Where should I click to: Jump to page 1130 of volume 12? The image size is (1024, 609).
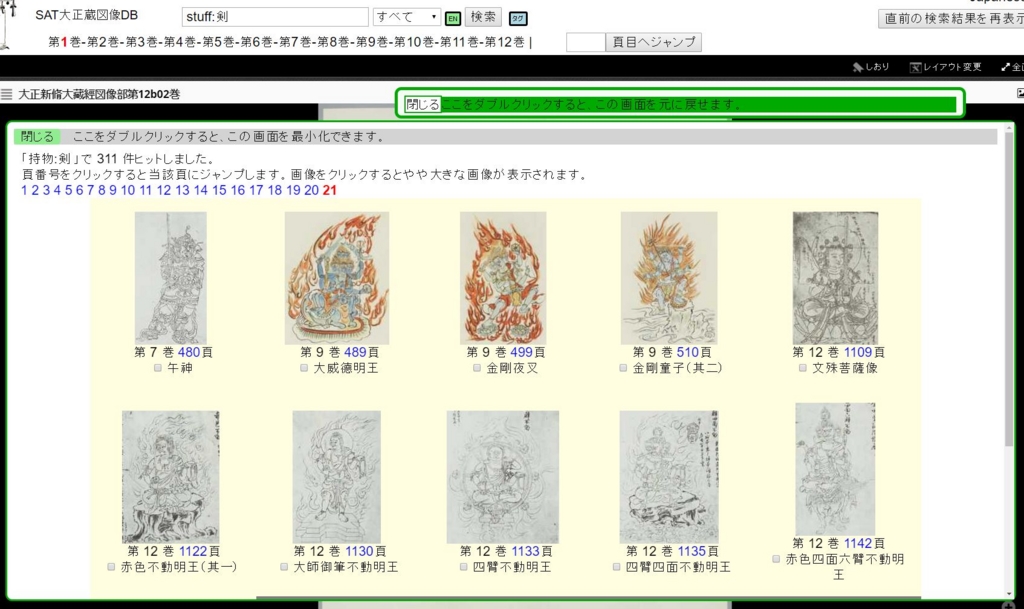[359, 552]
